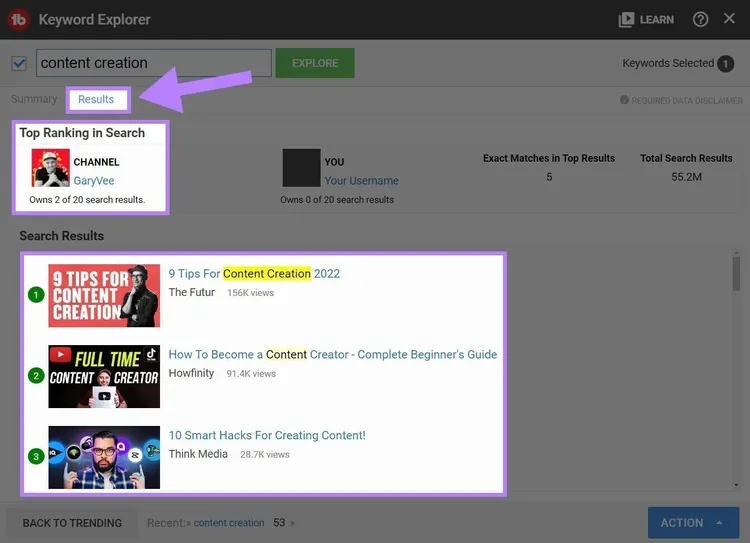Click the search results scrollbar thumb
Viewport: 750px width, 543px height.
pyautogui.click(x=736, y=274)
